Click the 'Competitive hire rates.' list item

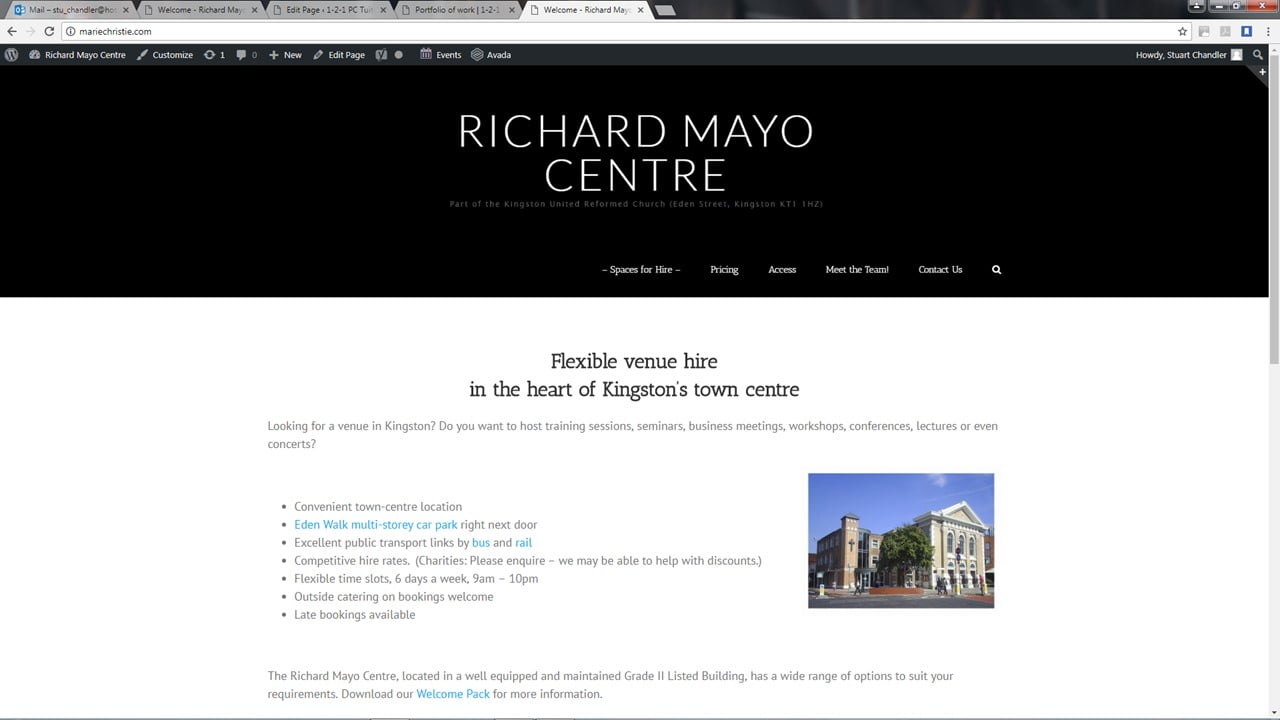click(528, 561)
